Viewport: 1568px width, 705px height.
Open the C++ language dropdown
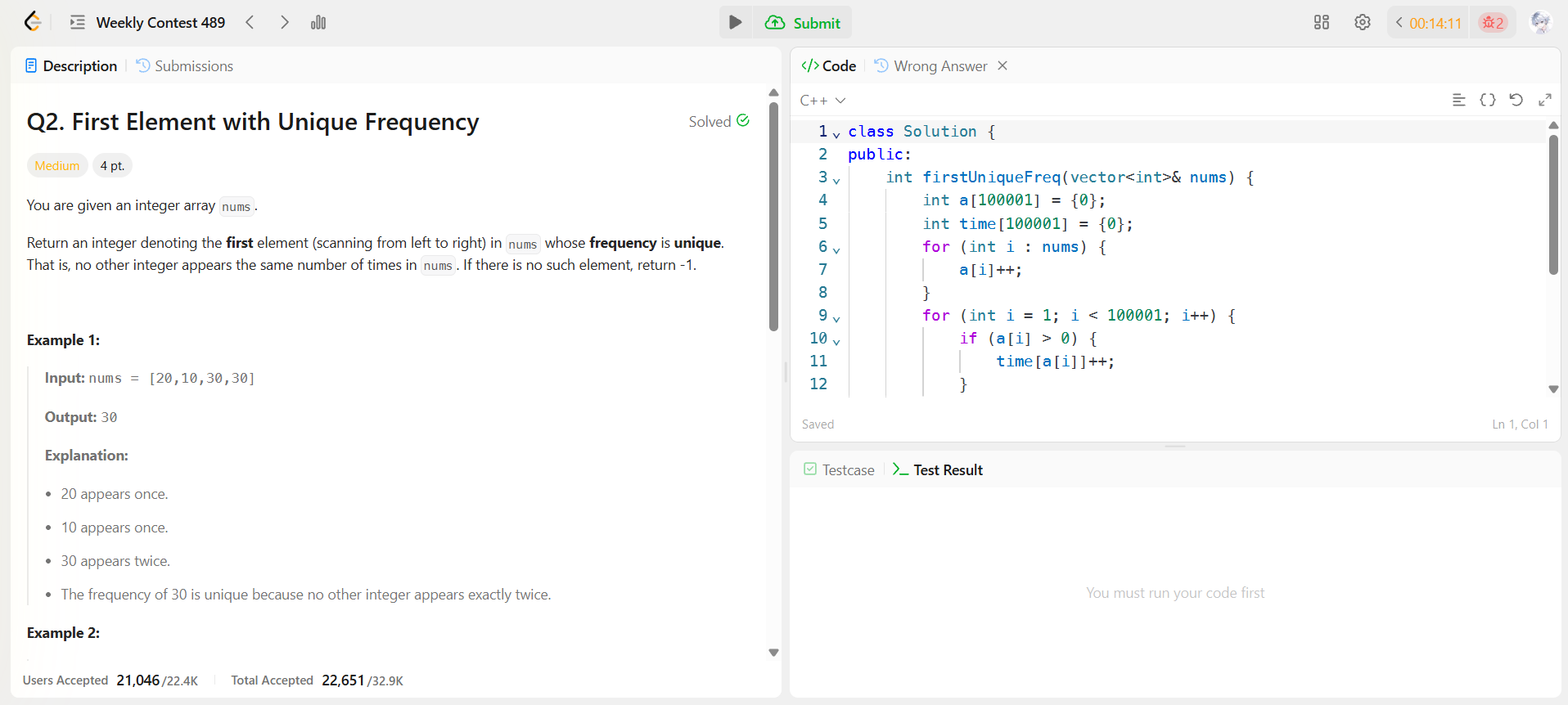point(822,101)
